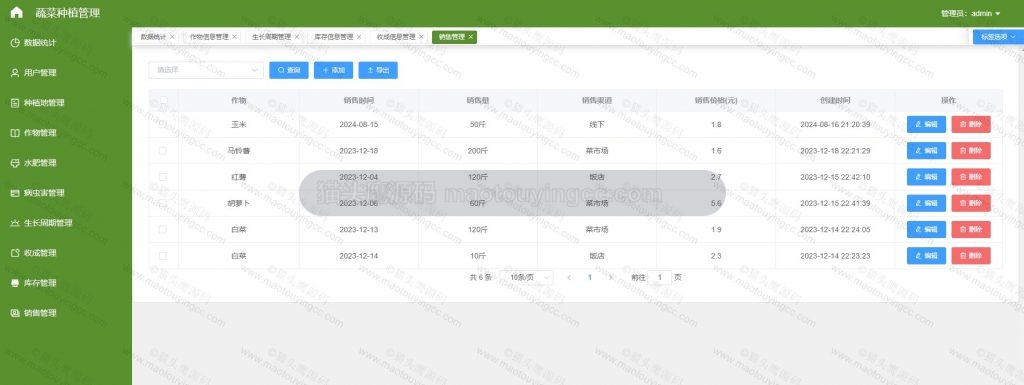Toggle the select-all header checkbox
The width and height of the screenshot is (1024, 385).
163,100
